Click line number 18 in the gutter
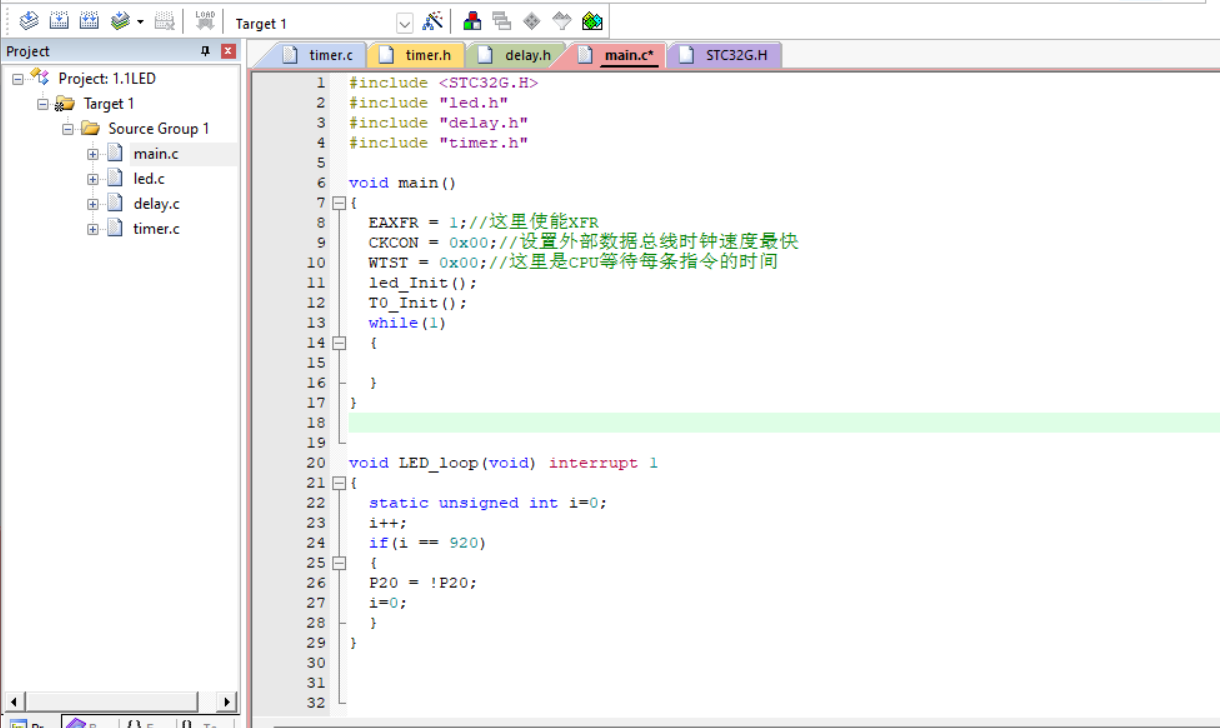The width and height of the screenshot is (1220, 728). 316,423
